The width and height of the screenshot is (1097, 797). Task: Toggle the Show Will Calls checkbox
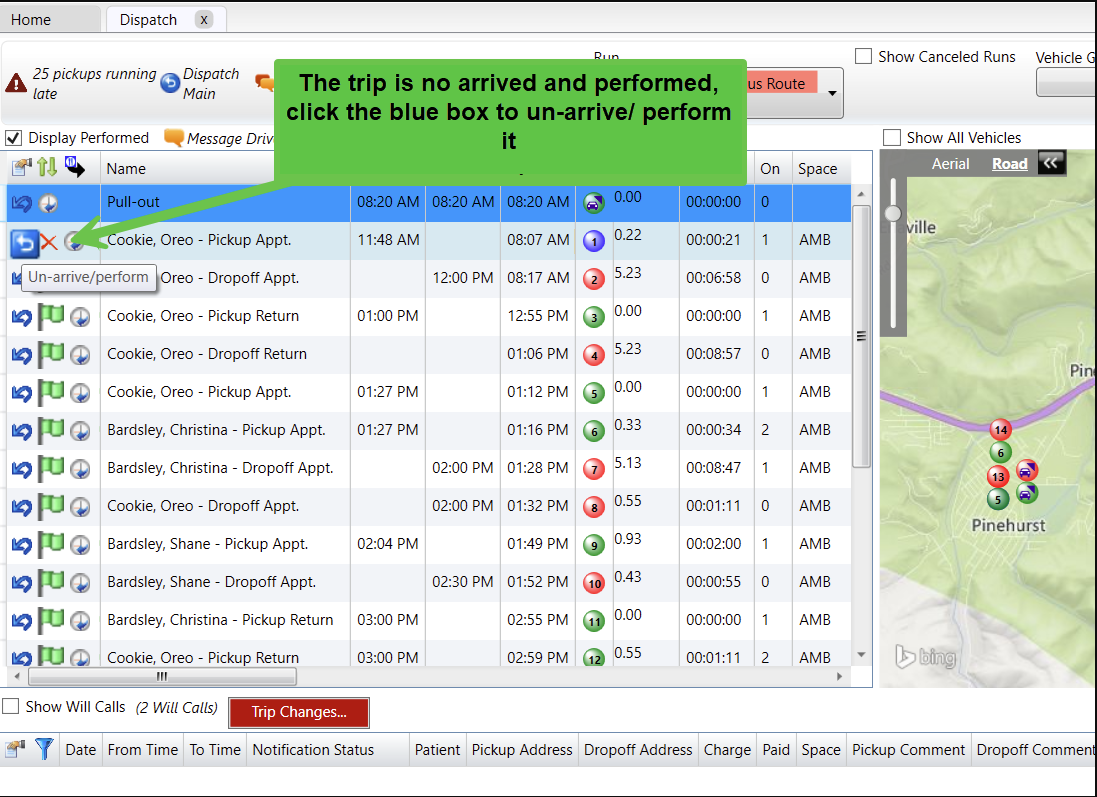(x=11, y=707)
